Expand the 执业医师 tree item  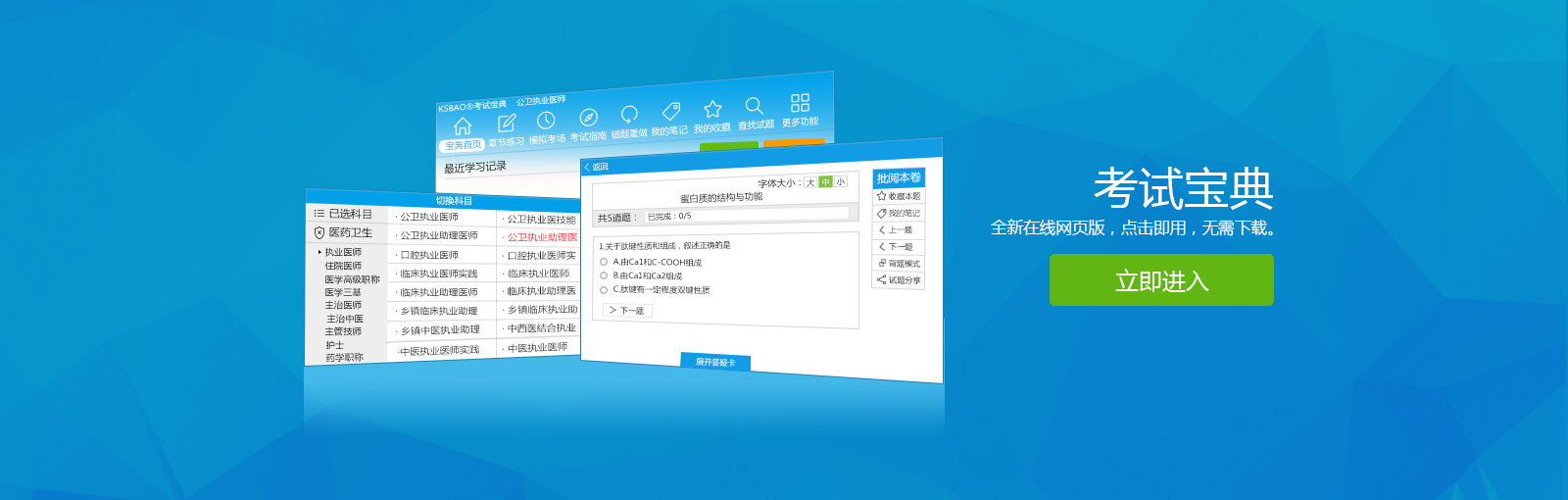pyautogui.click(x=319, y=252)
